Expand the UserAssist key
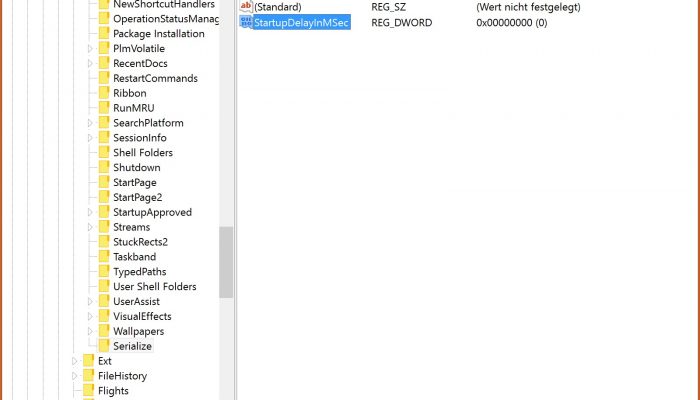This screenshot has width=700, height=400. [x=90, y=301]
